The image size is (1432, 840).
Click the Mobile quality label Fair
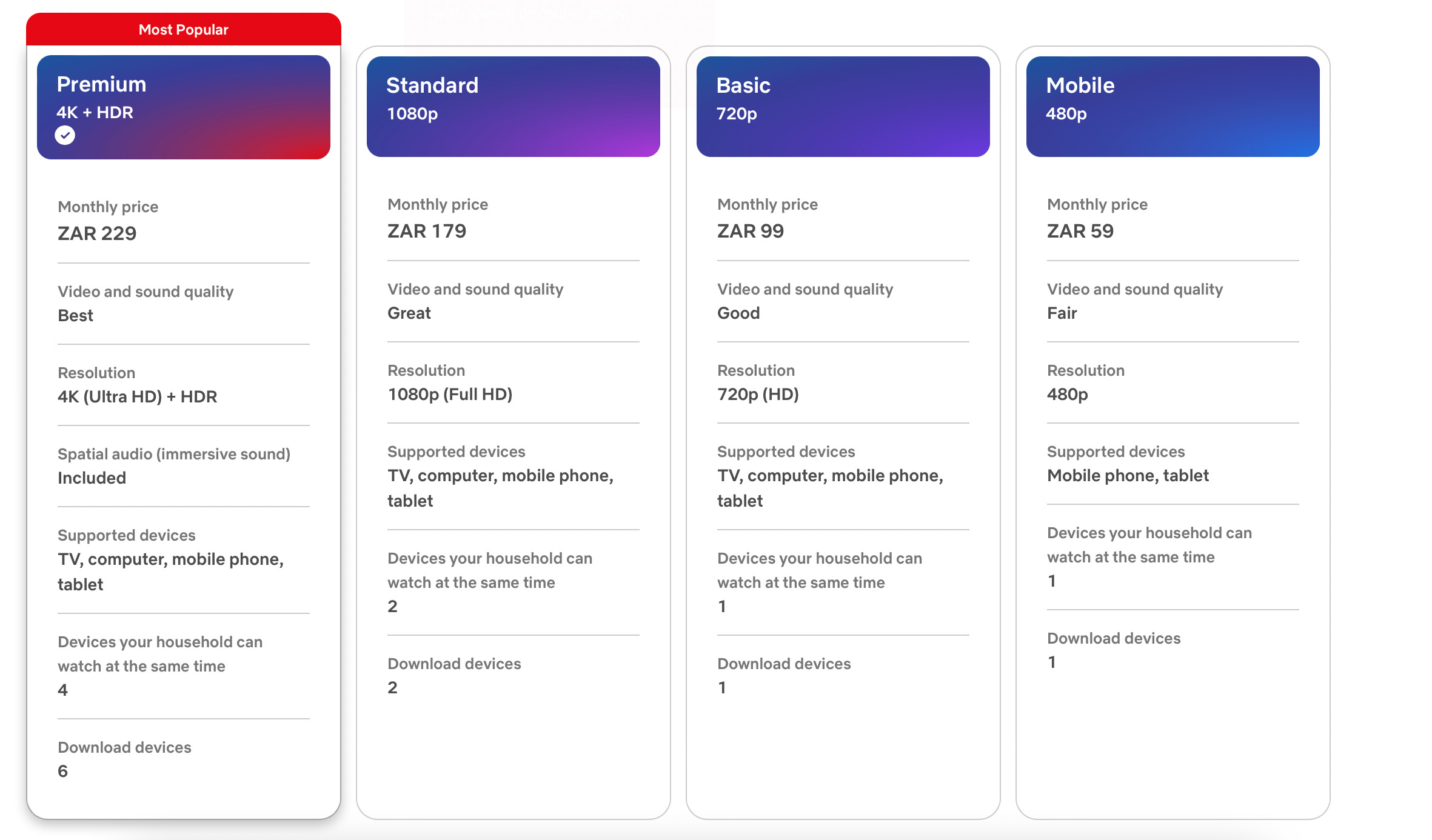click(x=1062, y=313)
